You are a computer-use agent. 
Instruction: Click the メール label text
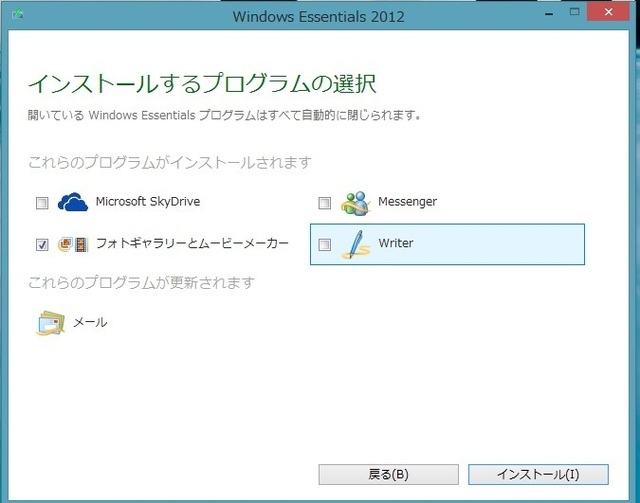90,323
